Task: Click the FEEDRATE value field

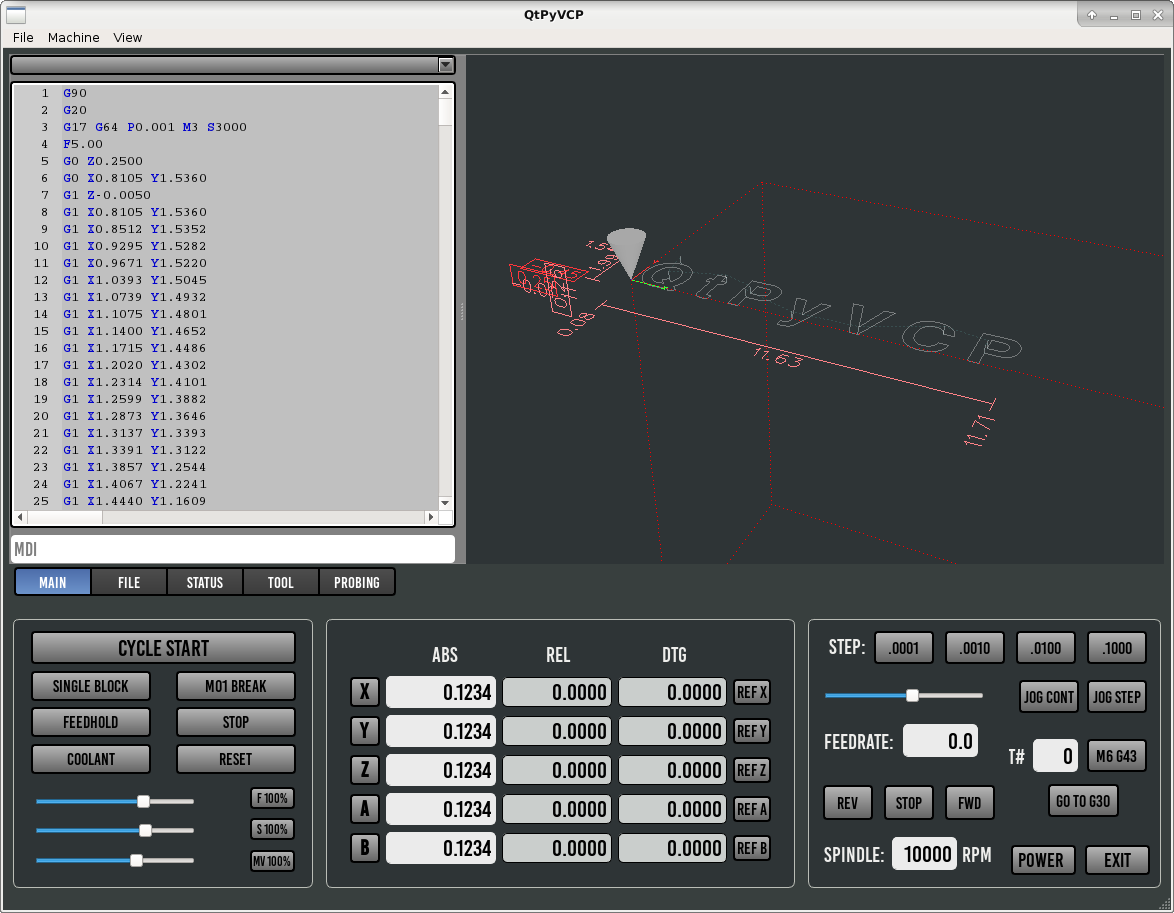Action: [x=940, y=741]
